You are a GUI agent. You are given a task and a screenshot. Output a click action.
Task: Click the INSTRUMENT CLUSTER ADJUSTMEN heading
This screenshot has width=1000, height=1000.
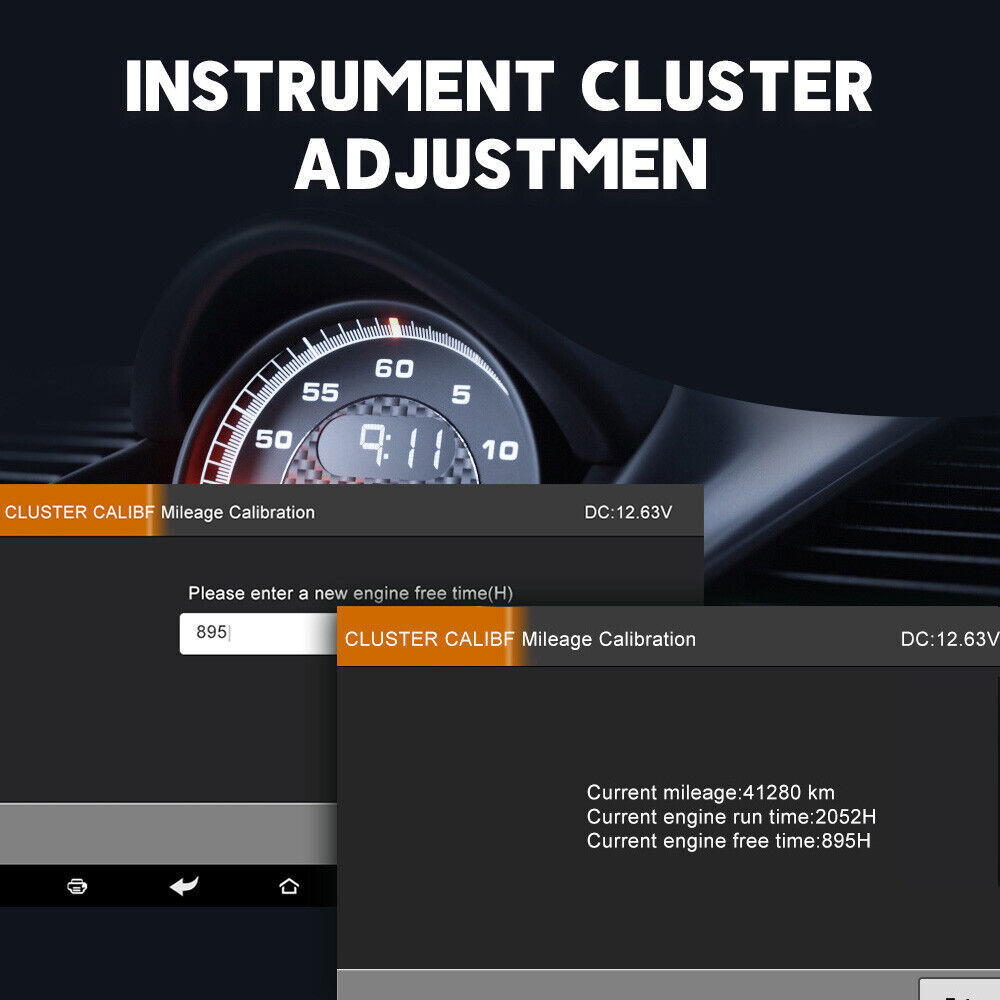point(500,120)
